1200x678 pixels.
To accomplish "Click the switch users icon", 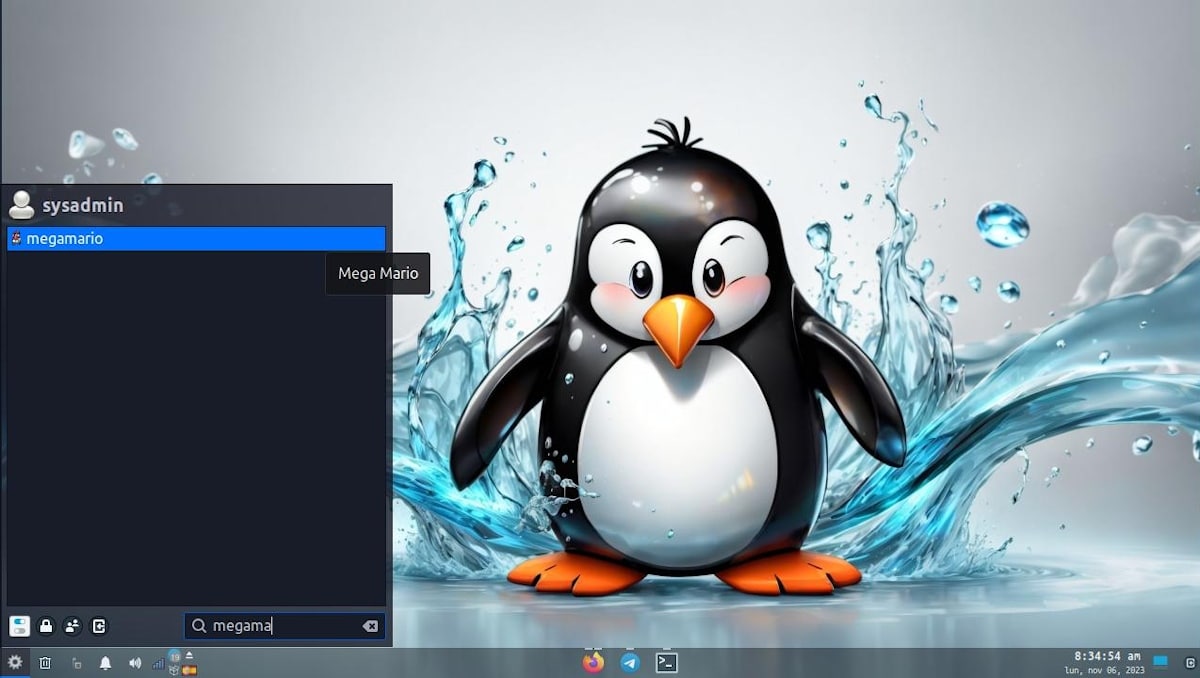I will click(x=72, y=626).
